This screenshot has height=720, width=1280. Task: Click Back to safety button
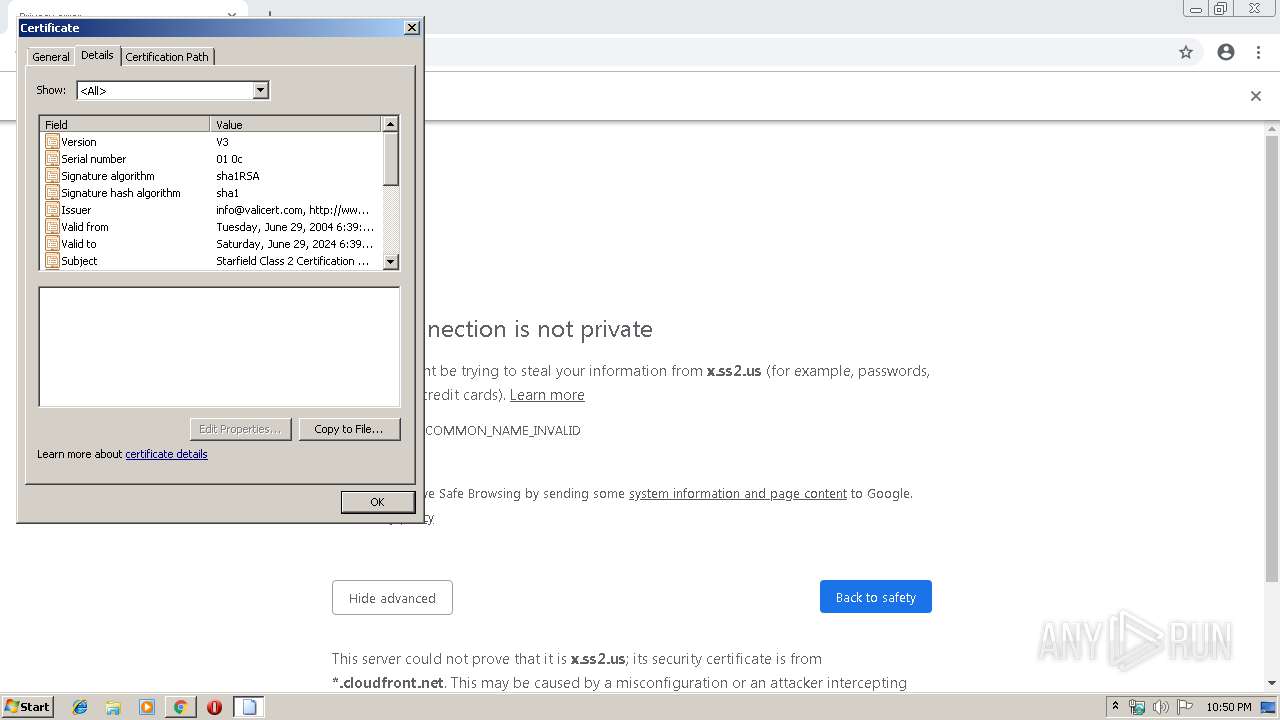(876, 597)
